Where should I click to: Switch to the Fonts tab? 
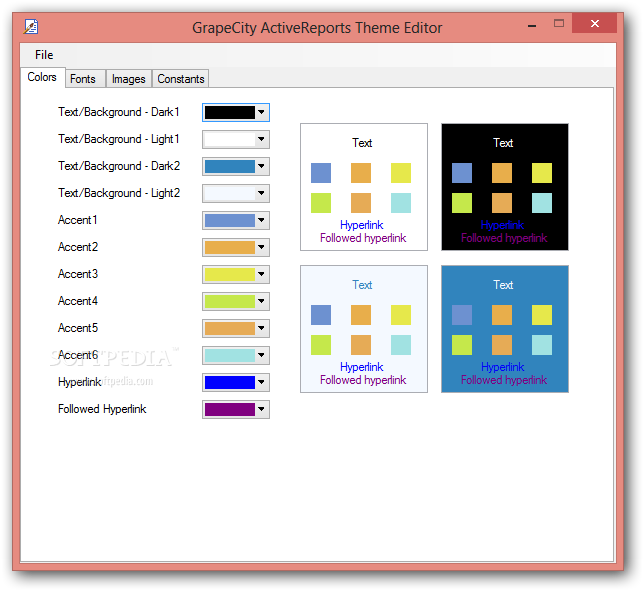point(83,79)
